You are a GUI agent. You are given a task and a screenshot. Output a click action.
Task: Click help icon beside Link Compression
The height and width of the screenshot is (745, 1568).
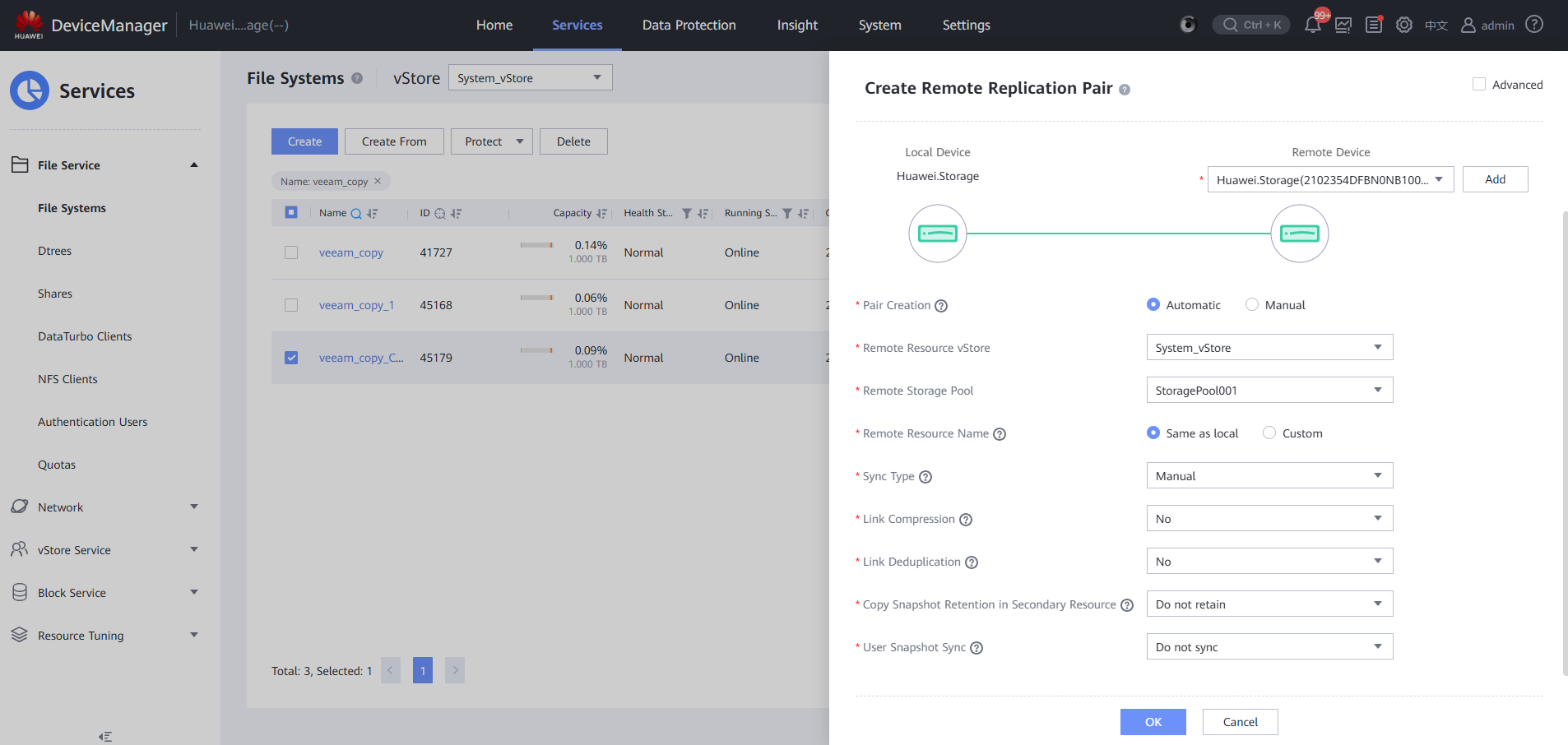pyautogui.click(x=966, y=520)
